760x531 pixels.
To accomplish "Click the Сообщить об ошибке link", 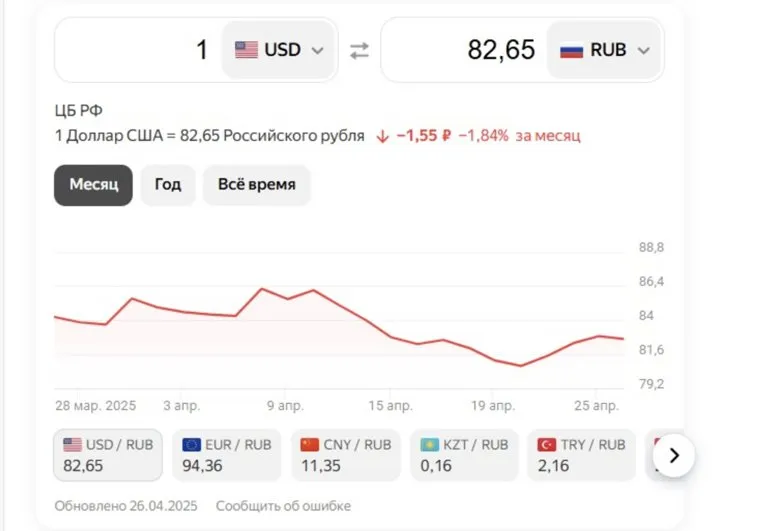I will click(283, 506).
